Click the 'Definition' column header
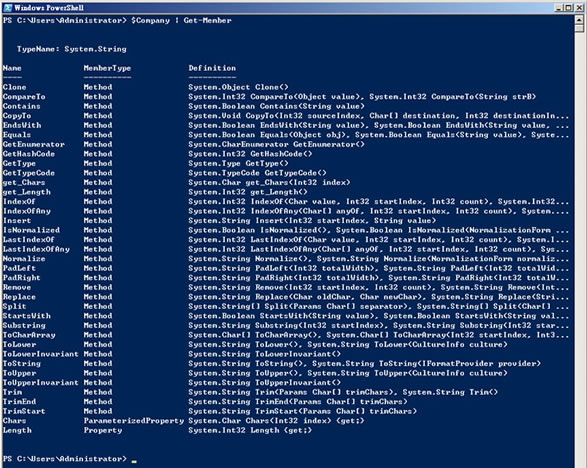This screenshot has height=468, width=587. pos(212,68)
